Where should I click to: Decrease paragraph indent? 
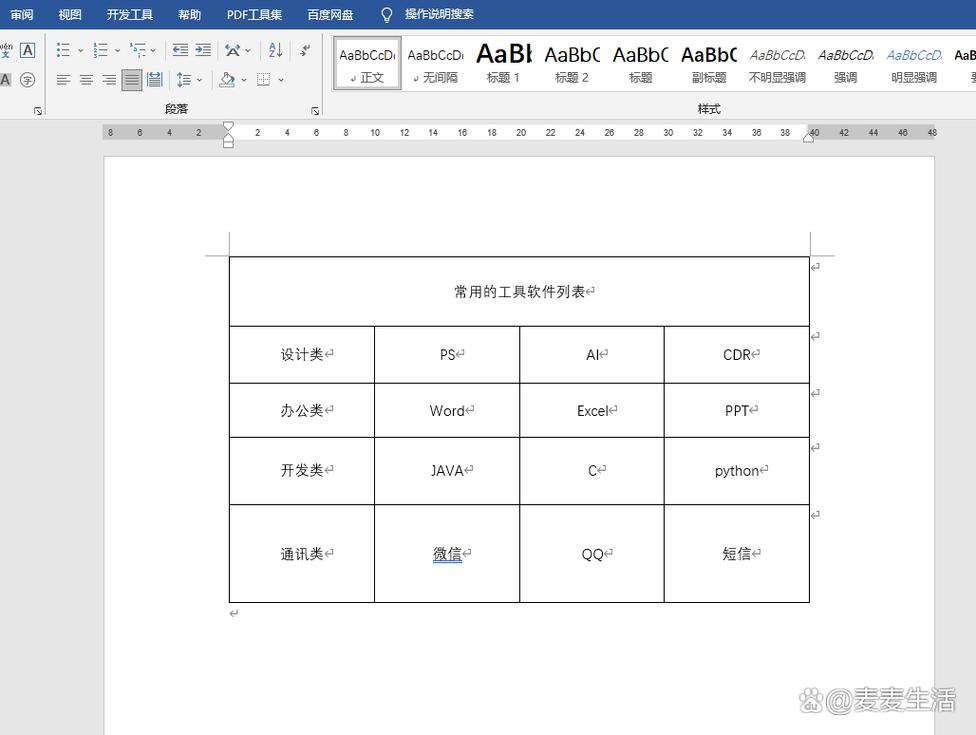(x=180, y=50)
